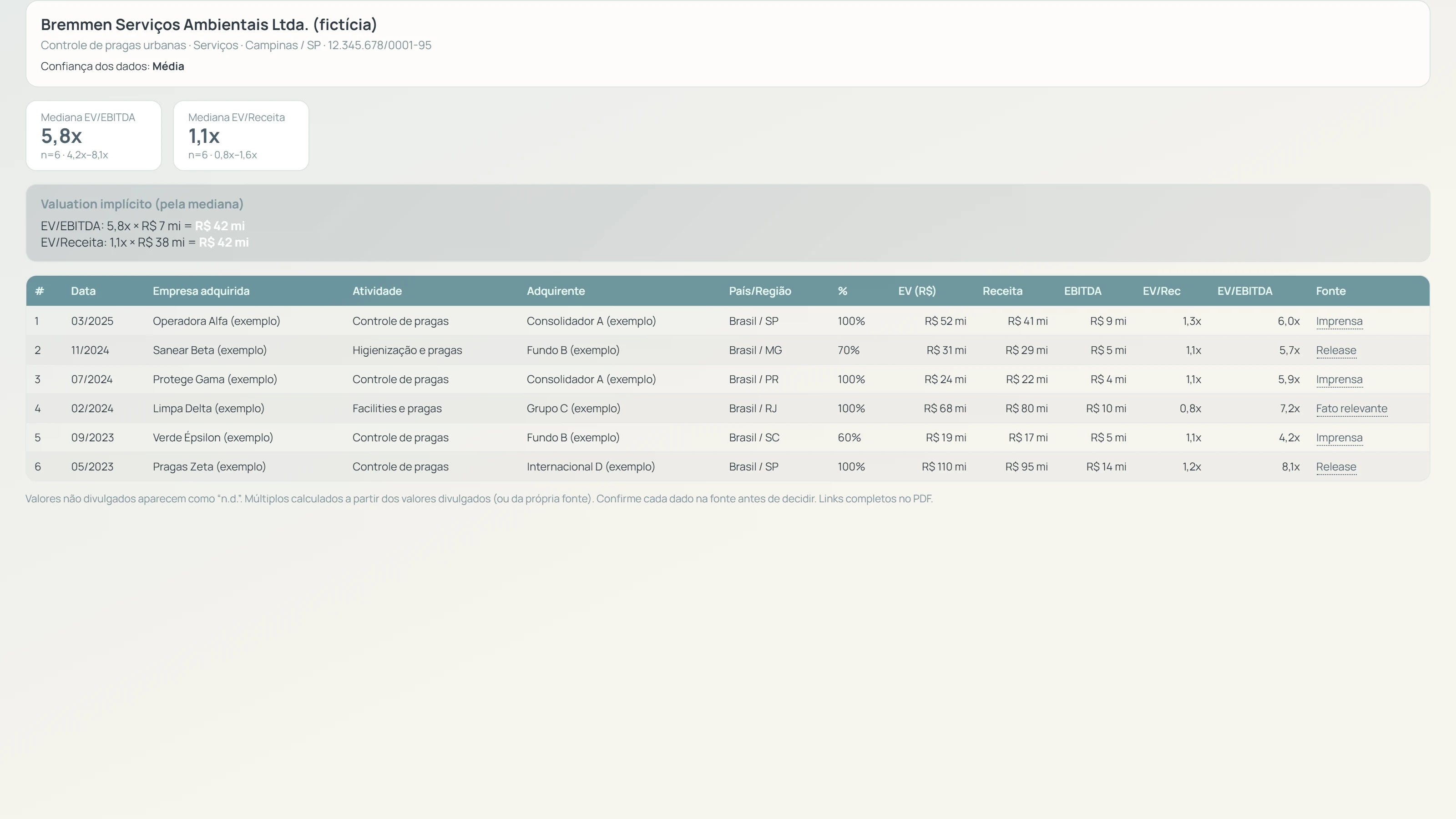This screenshot has width=1456, height=819.
Task: Click the EBITDA column header
Action: [1082, 291]
